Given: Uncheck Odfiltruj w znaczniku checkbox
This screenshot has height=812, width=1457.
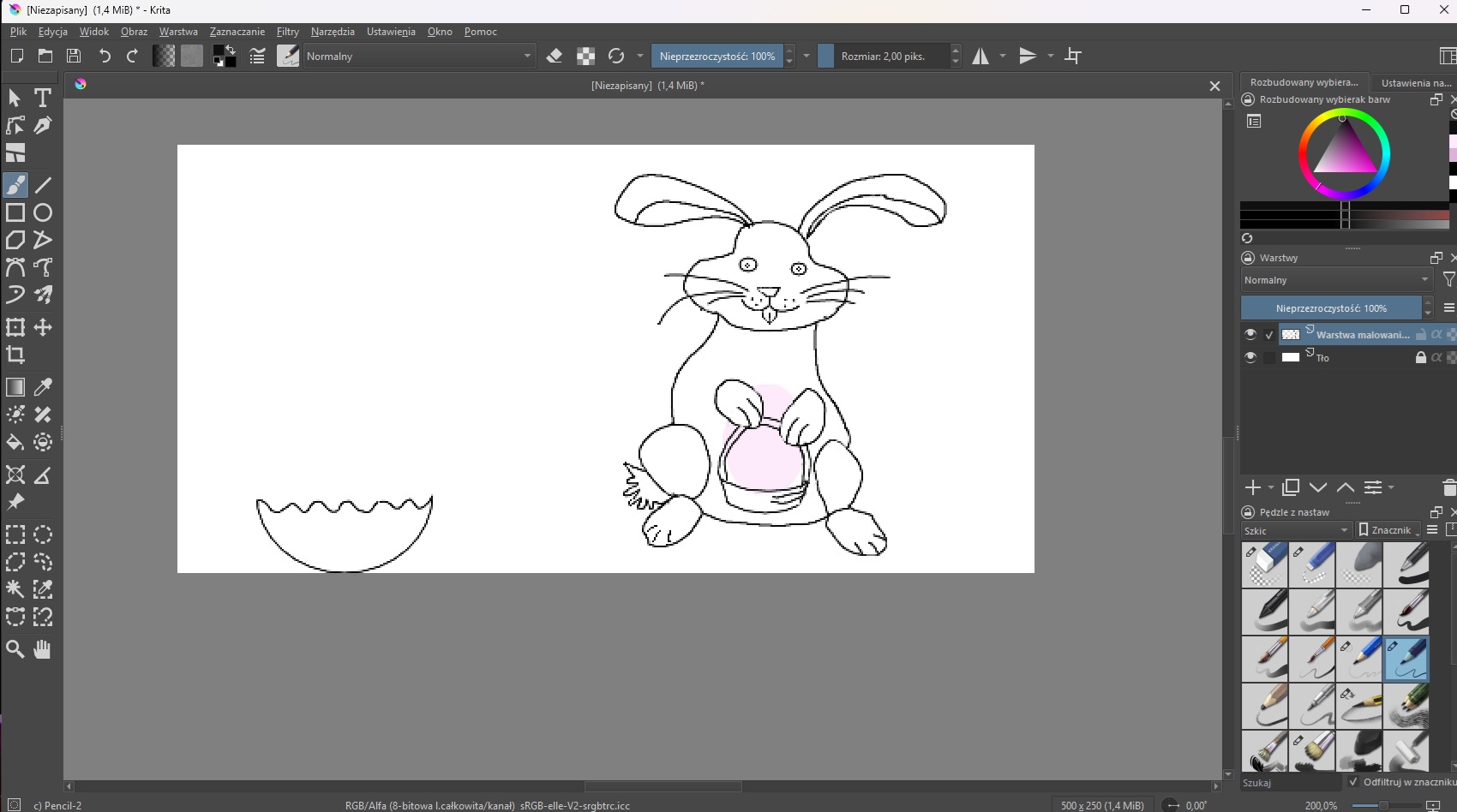Looking at the screenshot, I should click(1353, 782).
